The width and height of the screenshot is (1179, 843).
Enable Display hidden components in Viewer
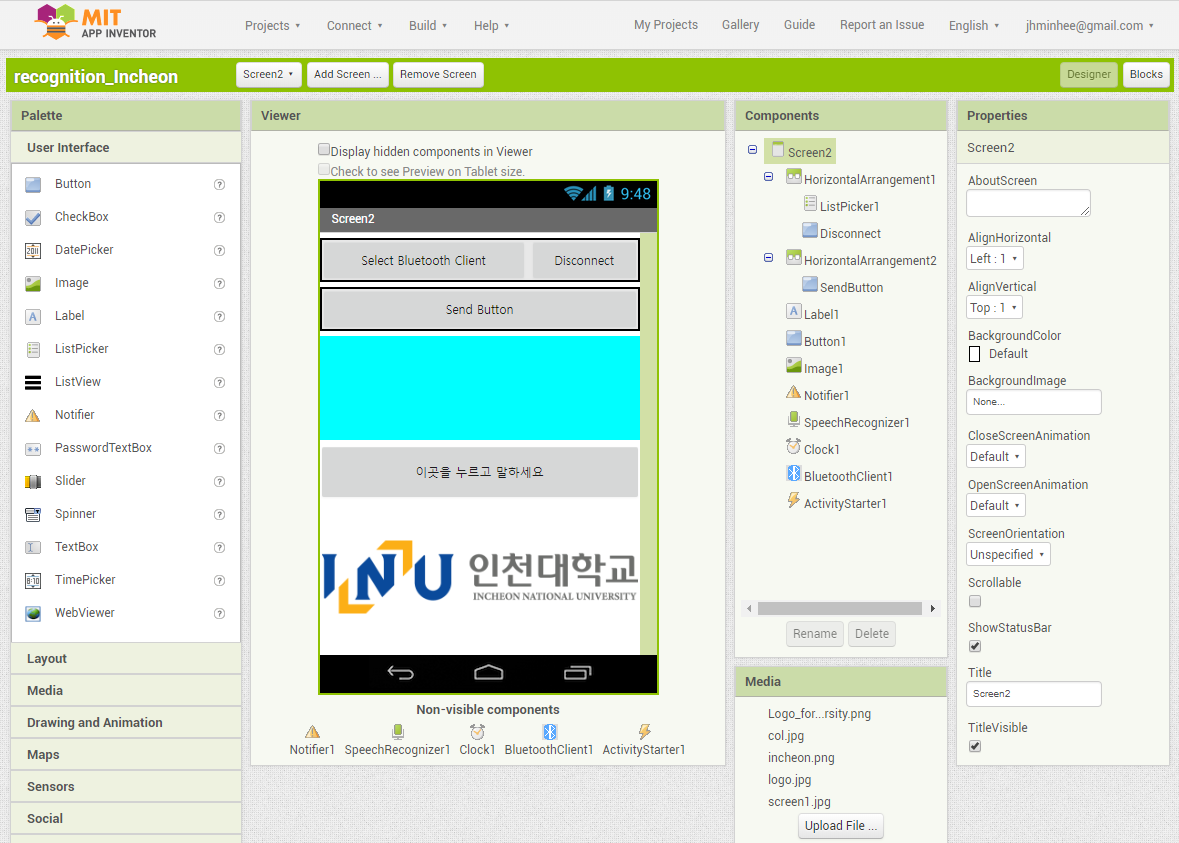325,151
